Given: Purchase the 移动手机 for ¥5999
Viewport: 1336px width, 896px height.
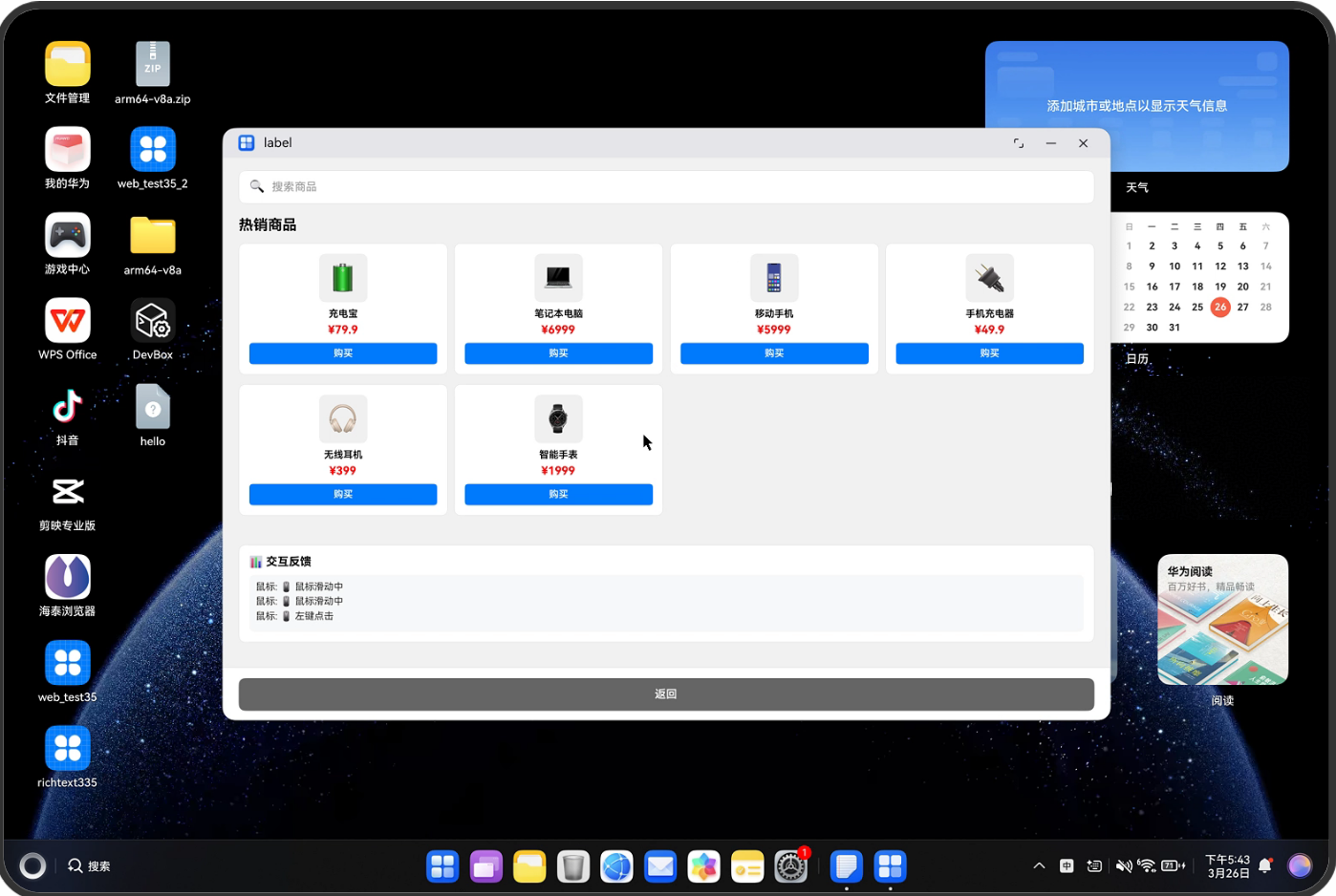Looking at the screenshot, I should coord(774,353).
